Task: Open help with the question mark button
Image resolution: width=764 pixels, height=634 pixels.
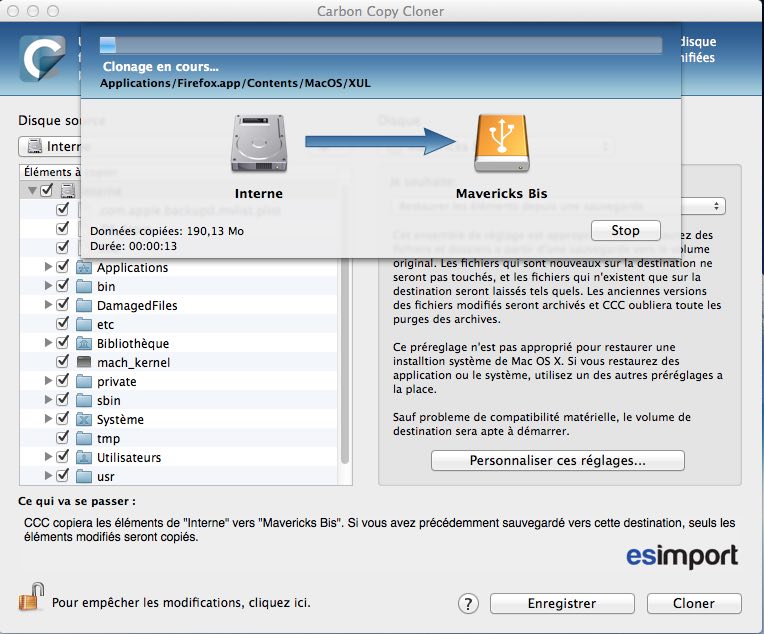Action: 468,604
